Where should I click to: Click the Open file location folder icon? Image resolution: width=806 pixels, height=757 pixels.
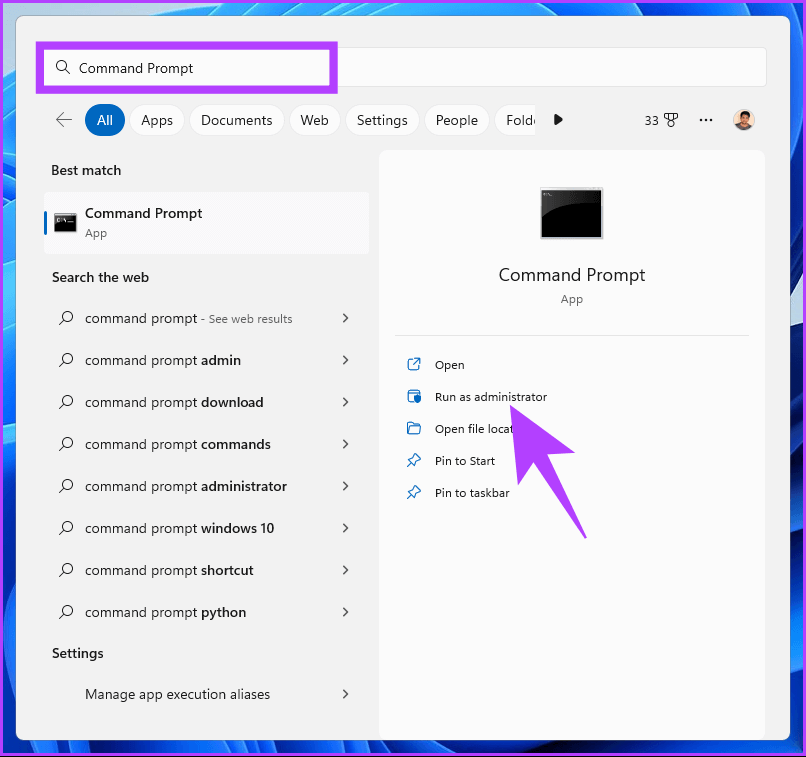click(414, 429)
